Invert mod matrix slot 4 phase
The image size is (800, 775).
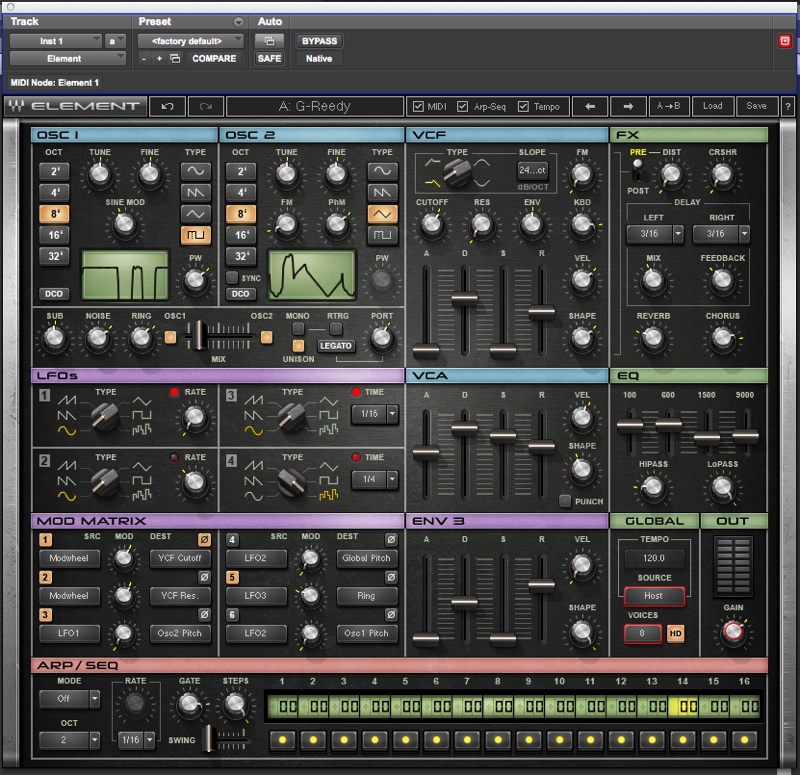(x=391, y=539)
